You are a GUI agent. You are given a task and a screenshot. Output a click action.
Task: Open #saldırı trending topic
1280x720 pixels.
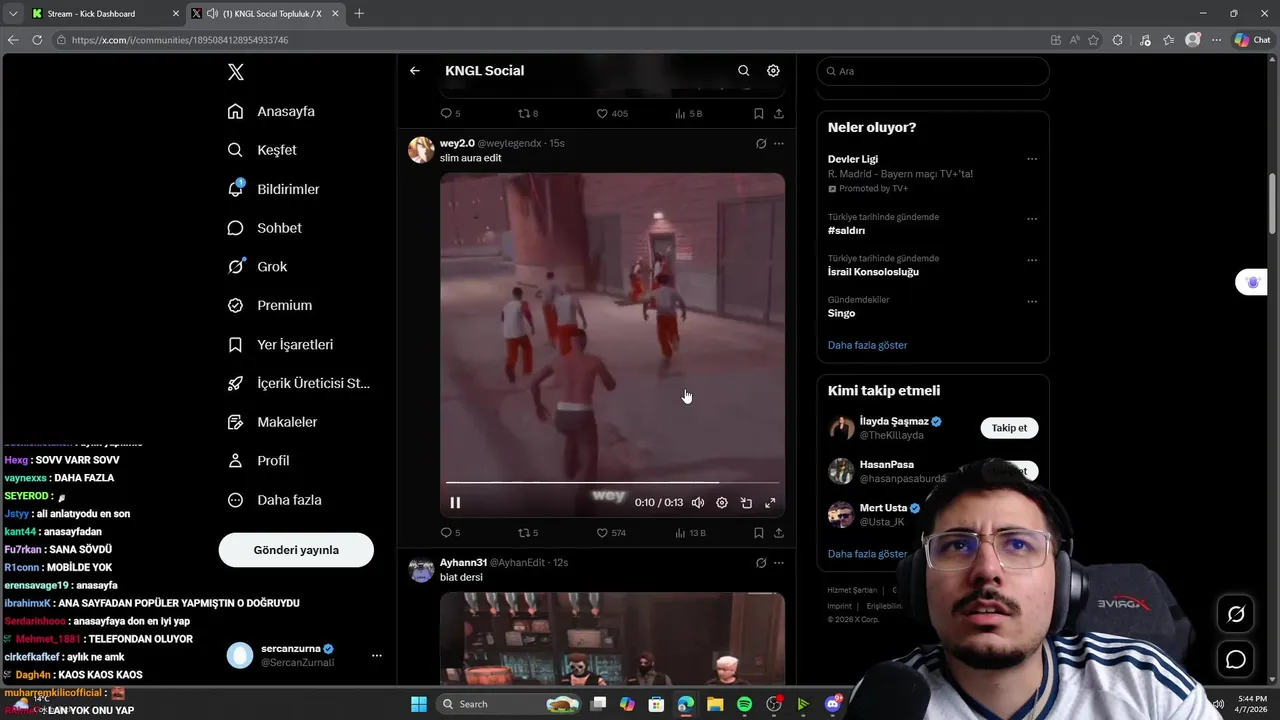tap(846, 231)
